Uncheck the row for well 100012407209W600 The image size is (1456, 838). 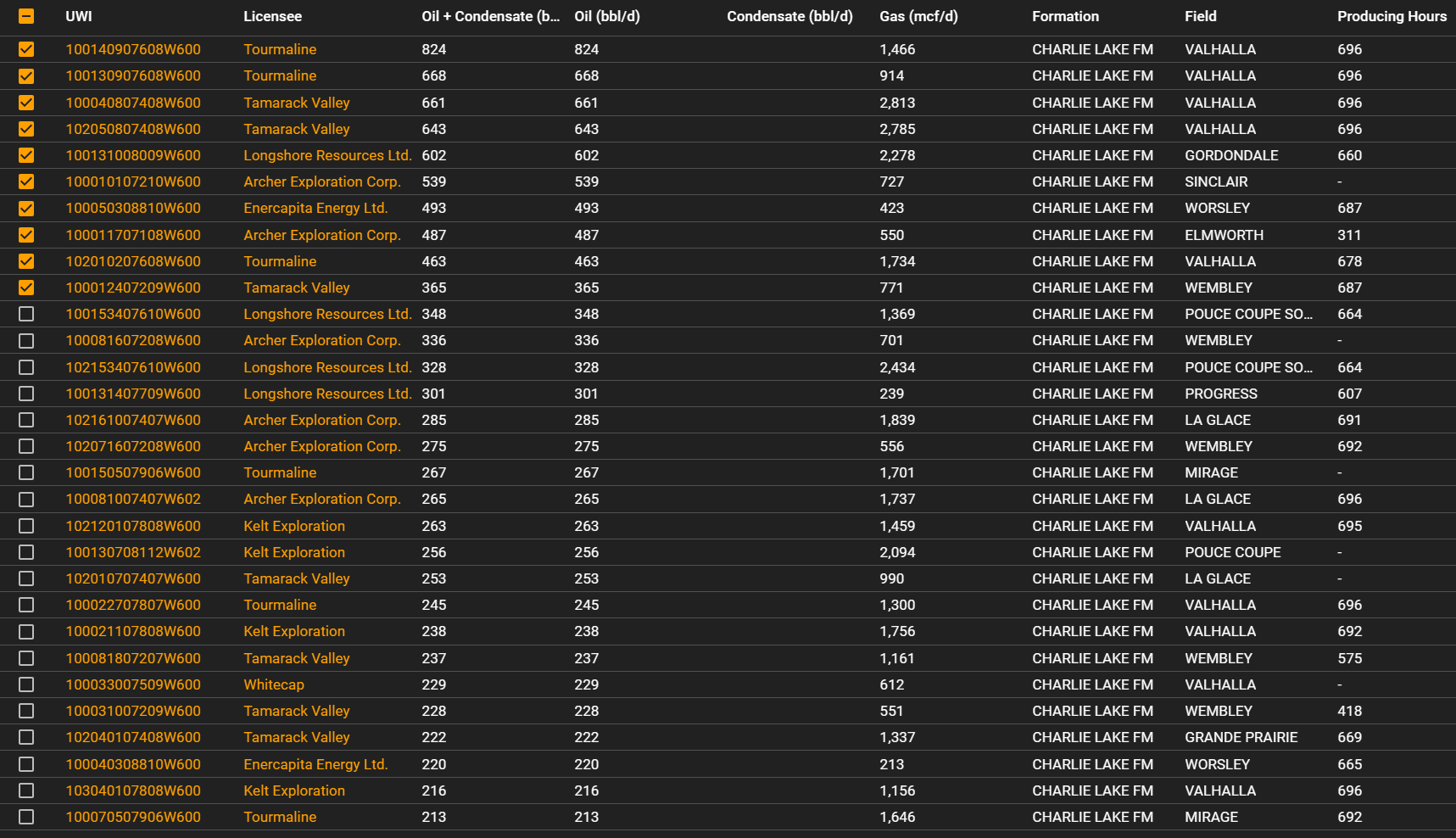coord(26,288)
